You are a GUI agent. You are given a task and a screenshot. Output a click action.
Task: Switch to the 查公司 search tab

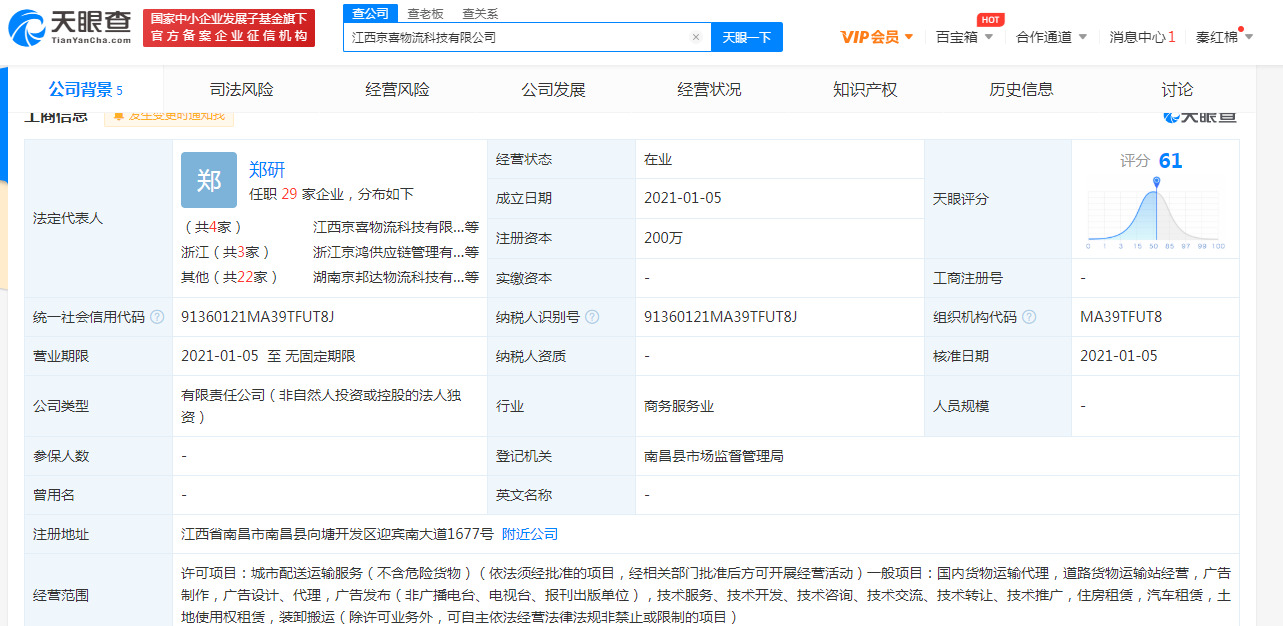pyautogui.click(x=369, y=13)
